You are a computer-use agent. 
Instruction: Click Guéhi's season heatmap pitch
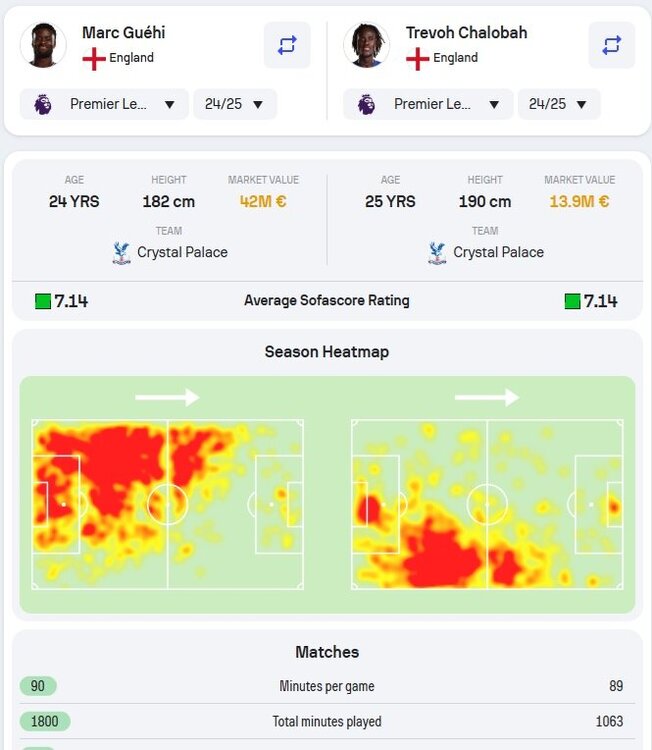coord(167,505)
